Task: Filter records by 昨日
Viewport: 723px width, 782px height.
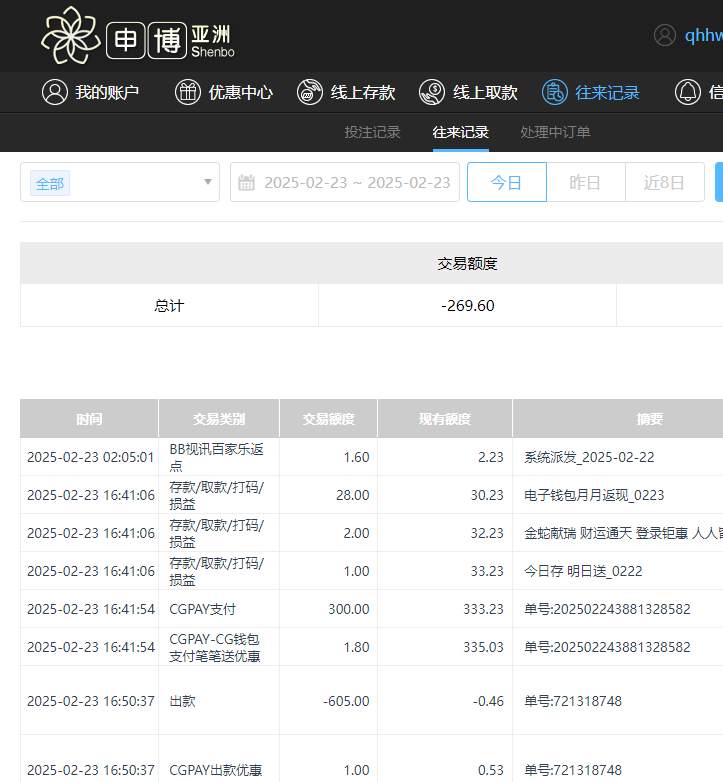Action: 585,183
